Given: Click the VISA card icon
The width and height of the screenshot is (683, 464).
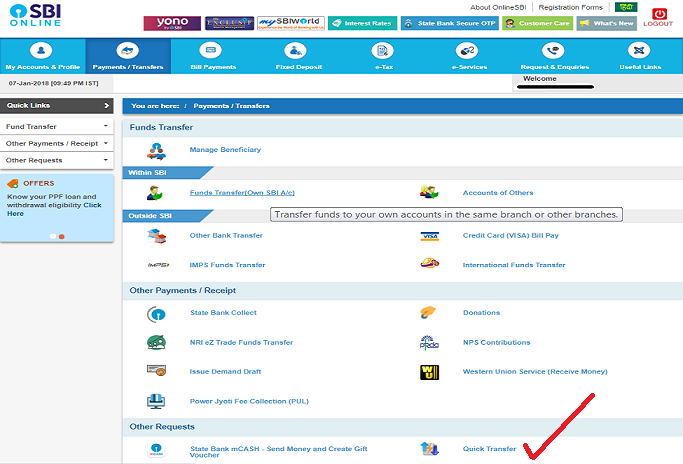Looking at the screenshot, I should (x=429, y=236).
